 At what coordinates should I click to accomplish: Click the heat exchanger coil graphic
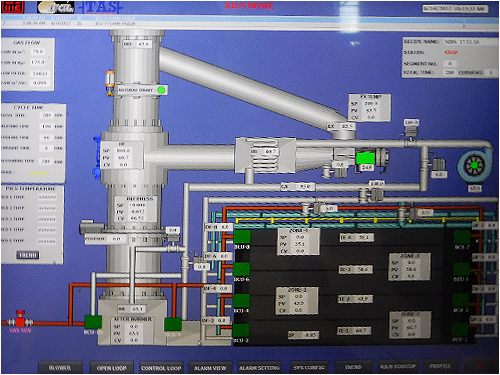265,155
